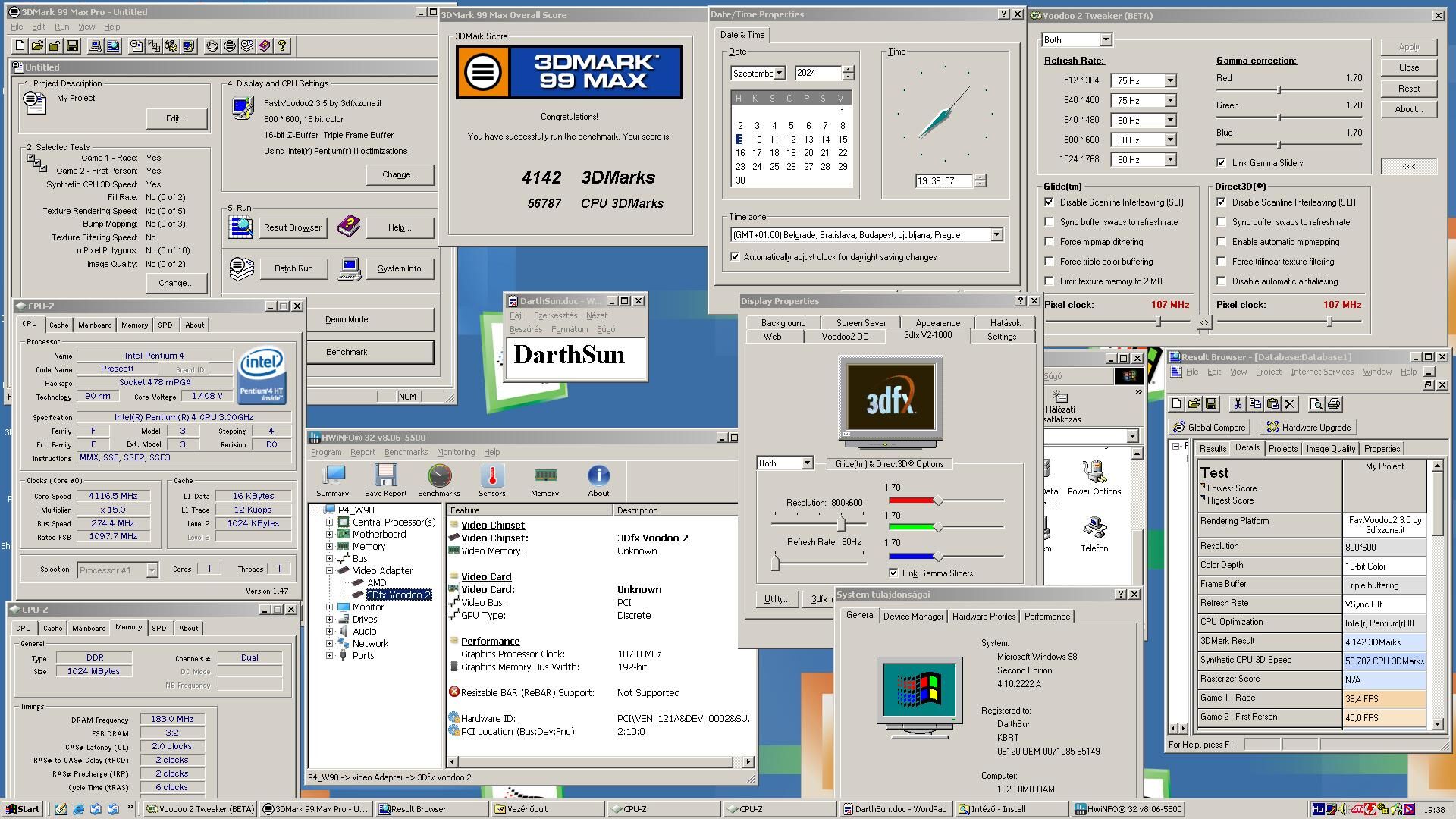
Task: Click Copy icon in Result Browser toolbar
Action: coord(1255,404)
